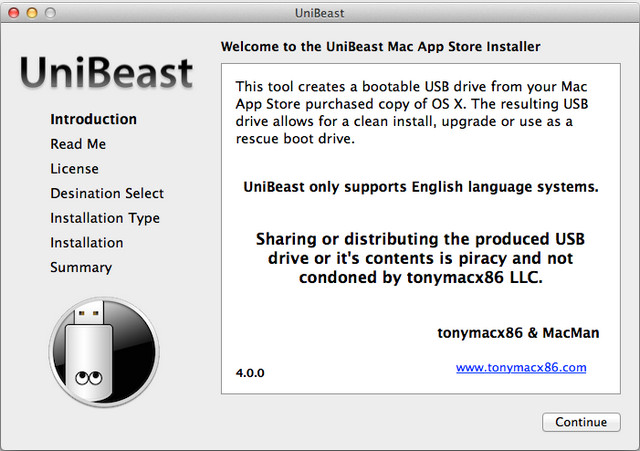
Task: Open the Summary step
Action: click(x=81, y=267)
